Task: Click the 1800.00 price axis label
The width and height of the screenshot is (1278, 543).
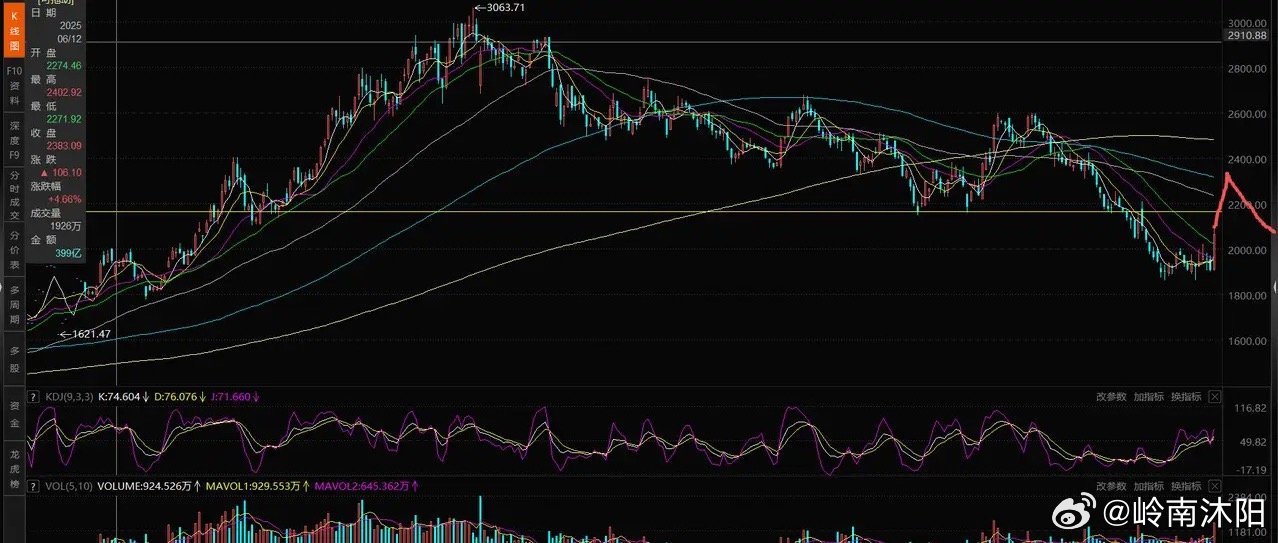Action: (1246, 296)
